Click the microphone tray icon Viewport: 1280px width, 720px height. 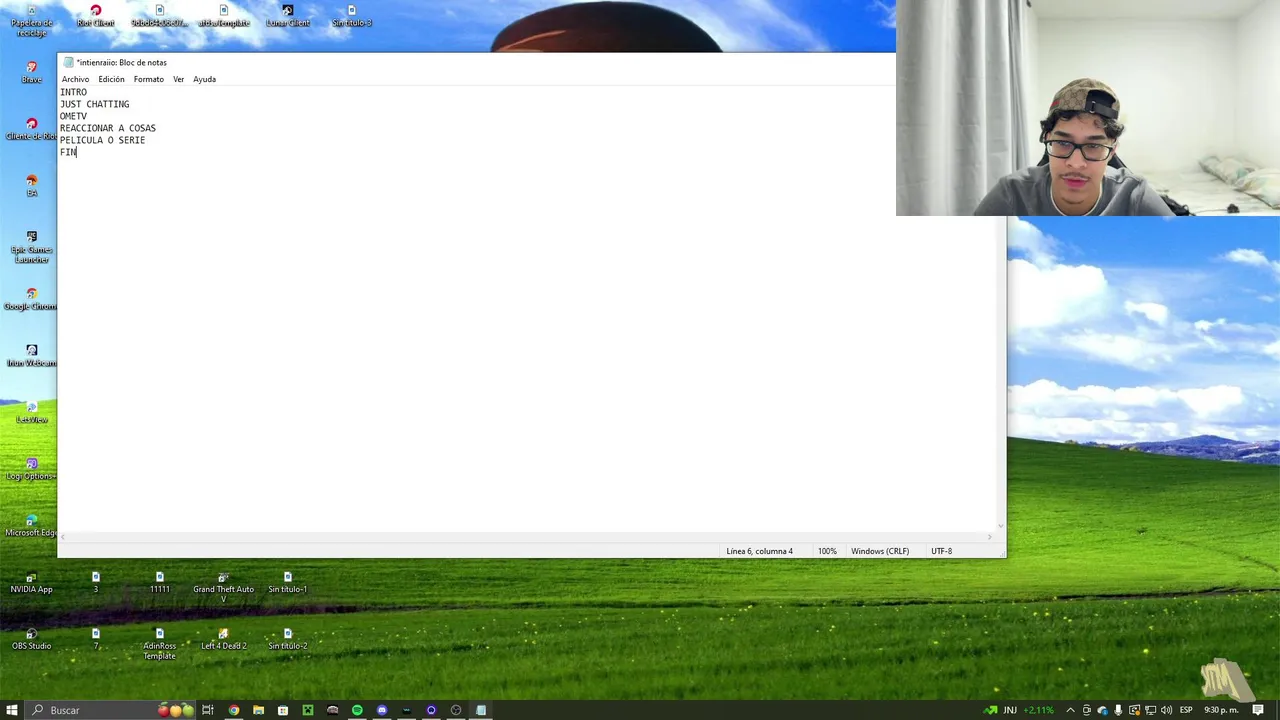tap(1118, 710)
